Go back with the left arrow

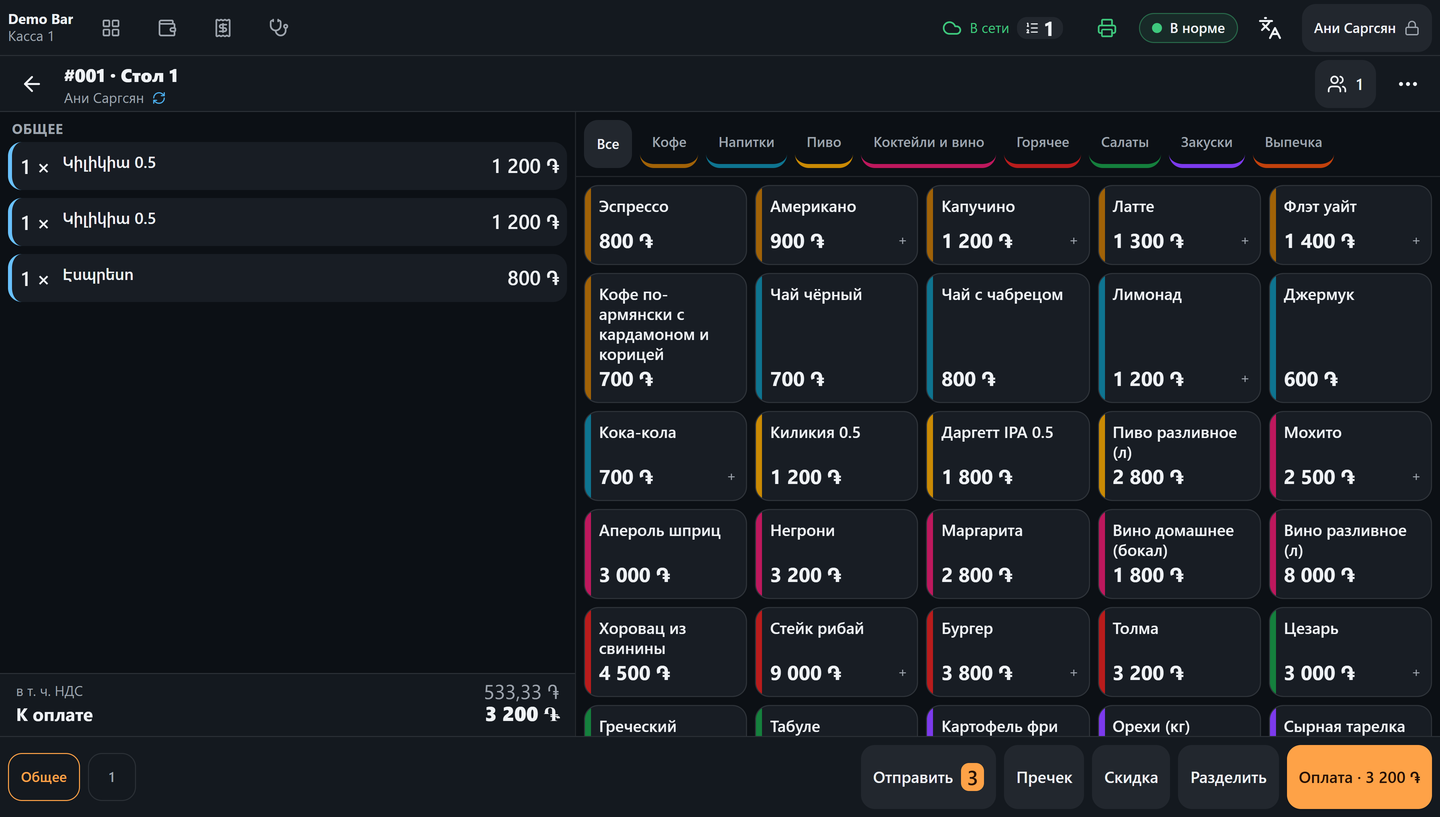pos(32,84)
